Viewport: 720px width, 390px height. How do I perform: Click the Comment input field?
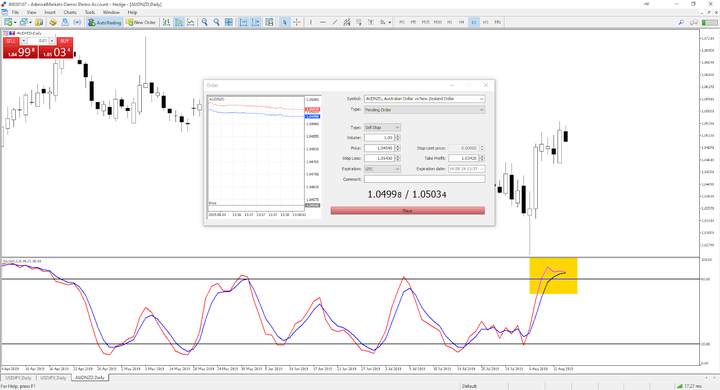pyautogui.click(x=424, y=179)
